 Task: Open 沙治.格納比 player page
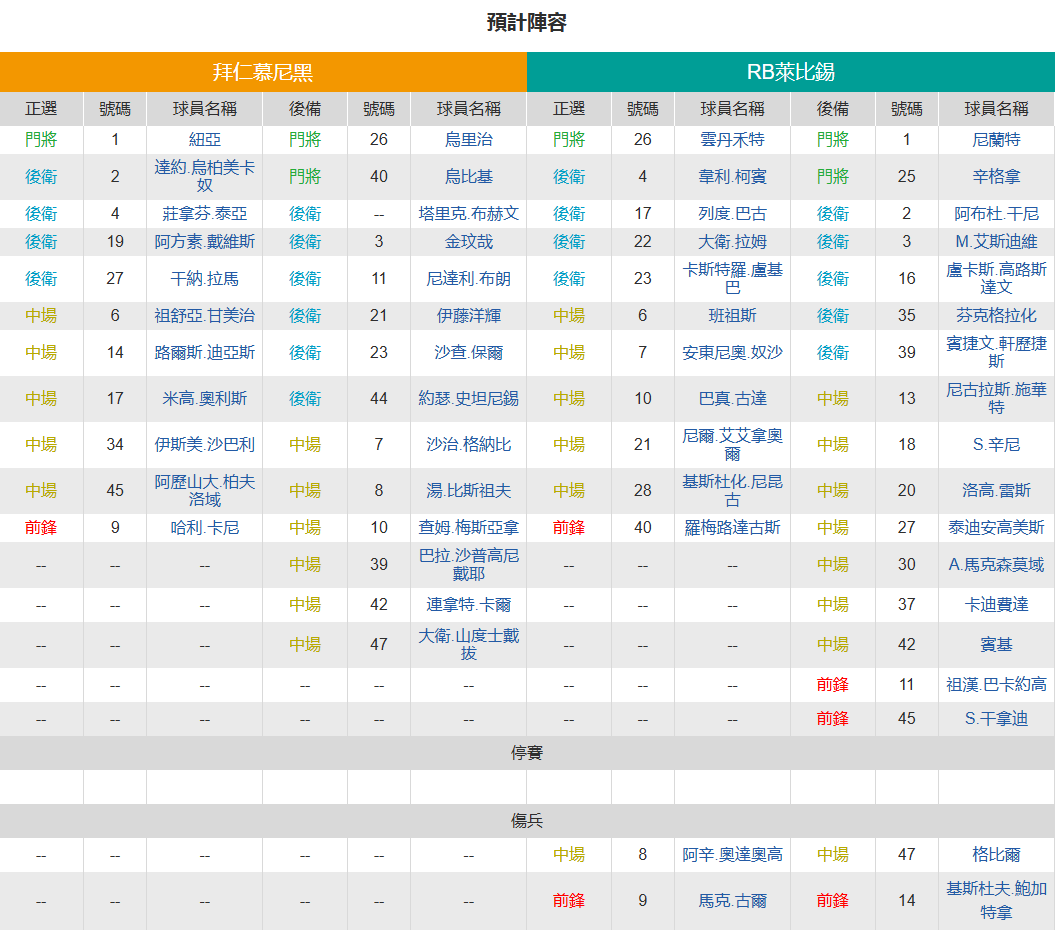[469, 444]
